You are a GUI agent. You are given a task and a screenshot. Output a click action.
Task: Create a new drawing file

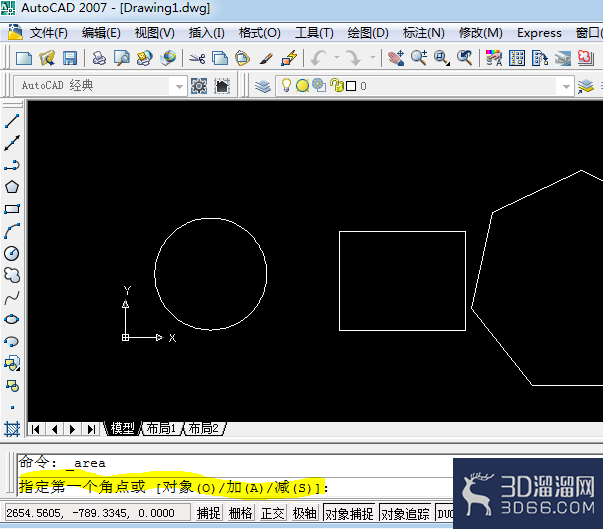24,58
